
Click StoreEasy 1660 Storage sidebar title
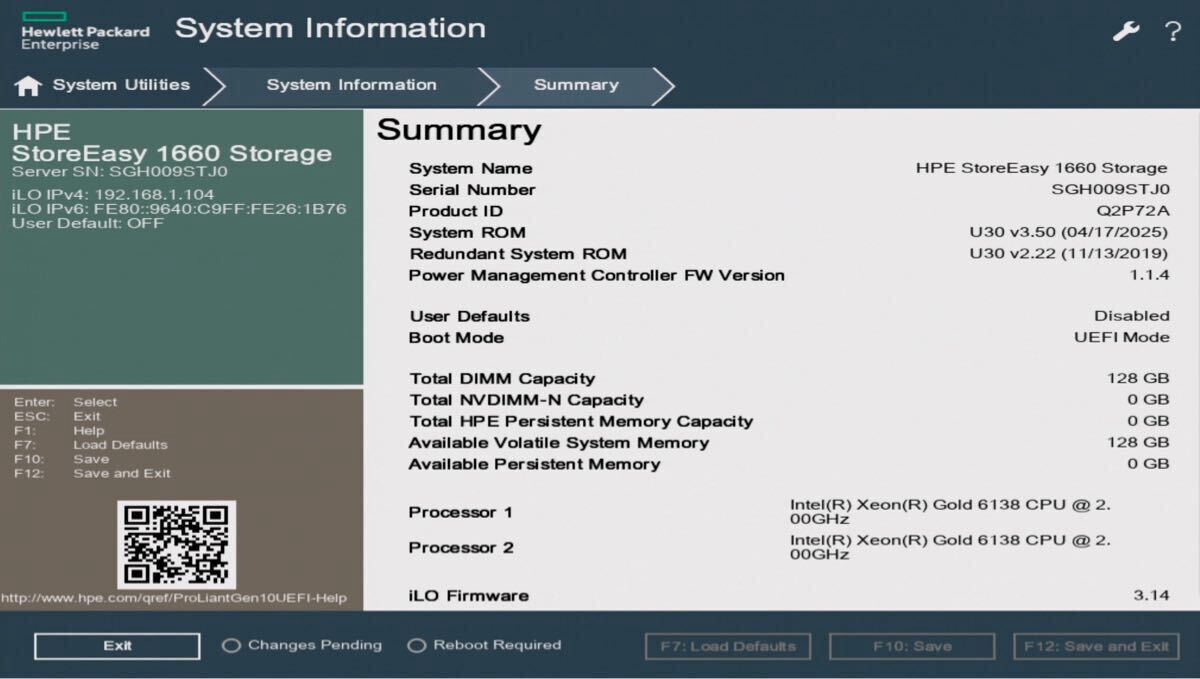[172, 154]
